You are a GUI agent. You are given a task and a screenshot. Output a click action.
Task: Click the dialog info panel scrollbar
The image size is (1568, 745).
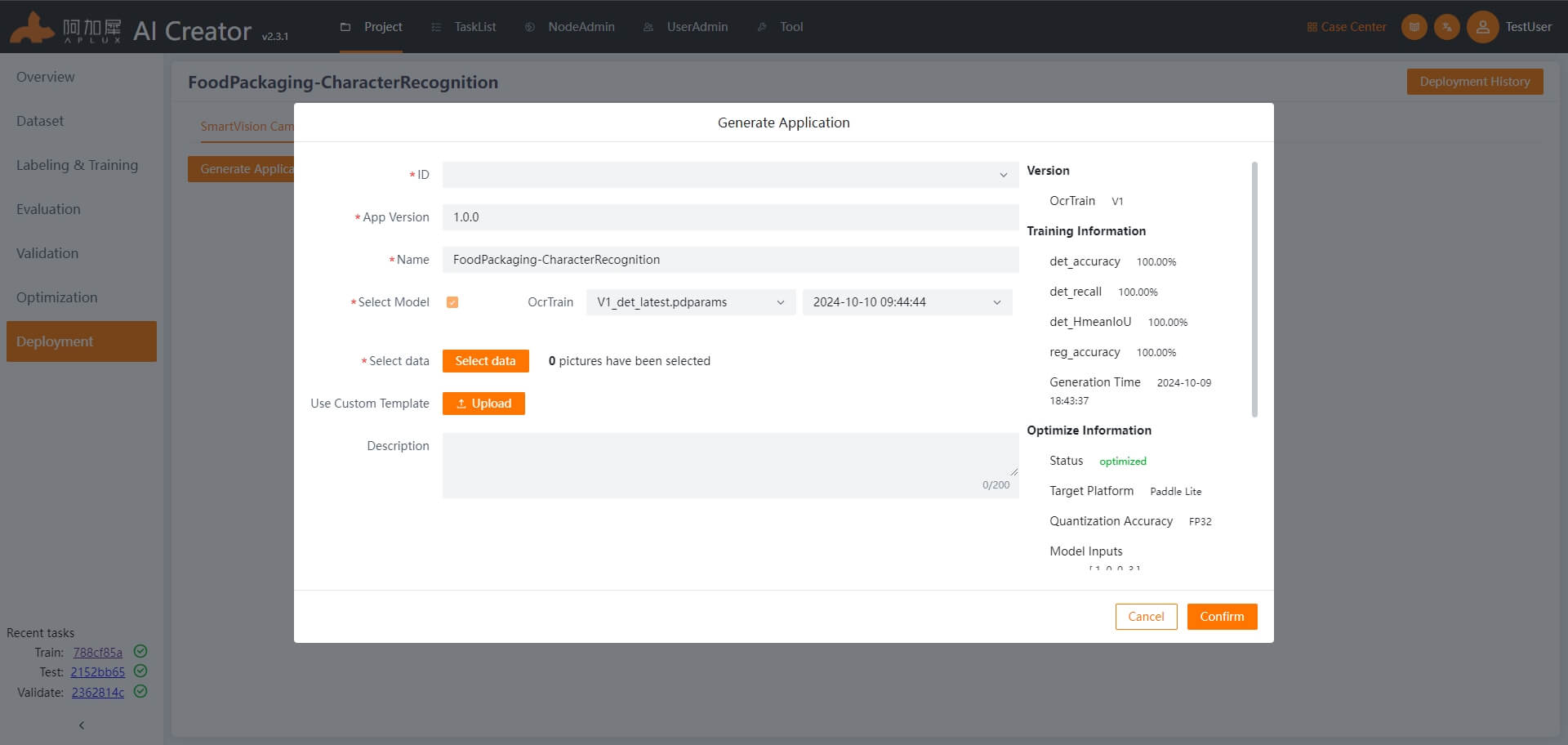1254,290
